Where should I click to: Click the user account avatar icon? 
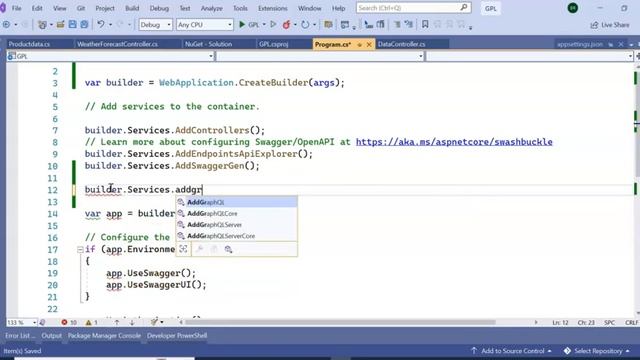click(573, 8)
